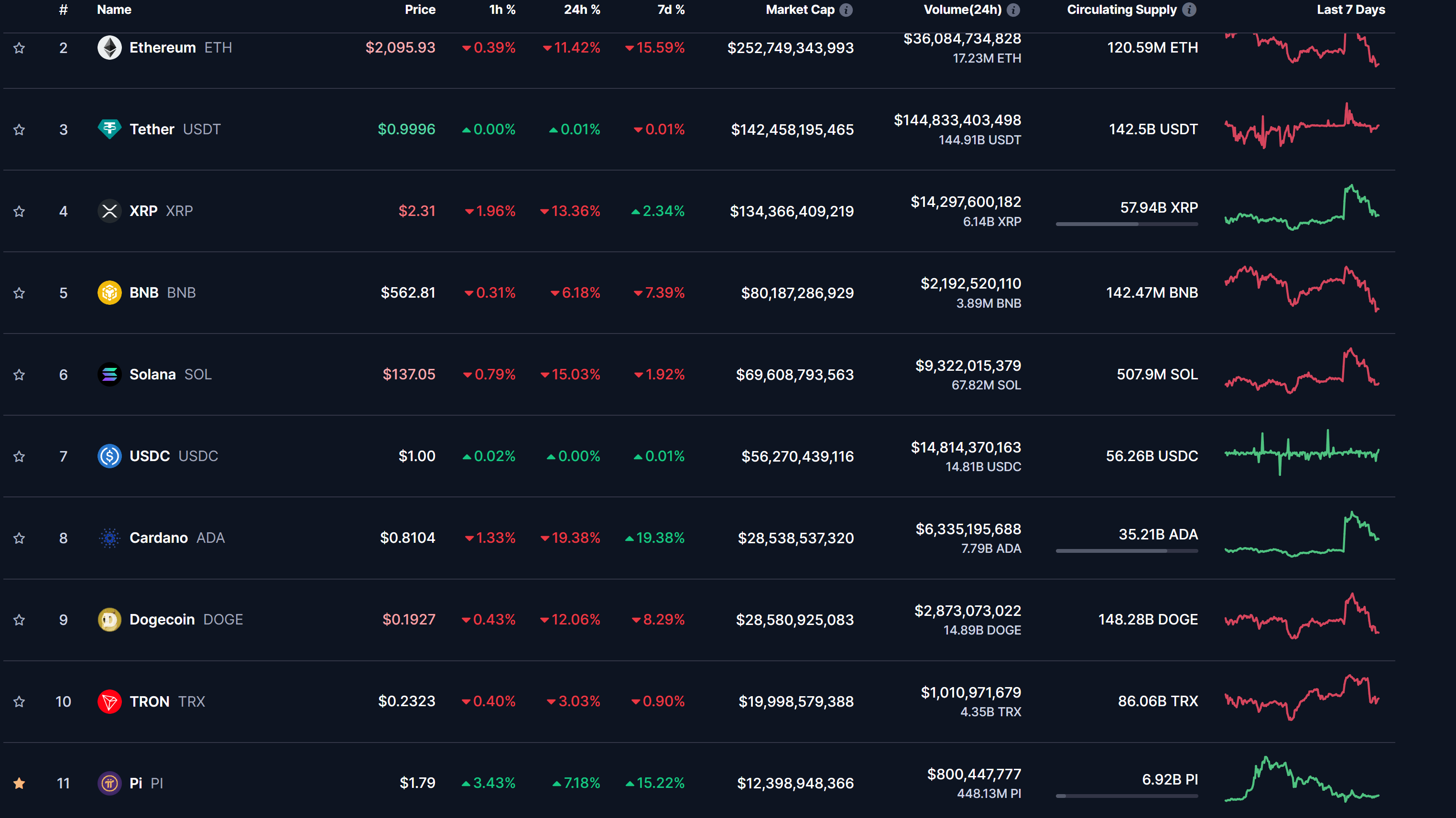The image size is (1456, 818).
Task: Open the TRON coin logo
Action: click(x=109, y=701)
